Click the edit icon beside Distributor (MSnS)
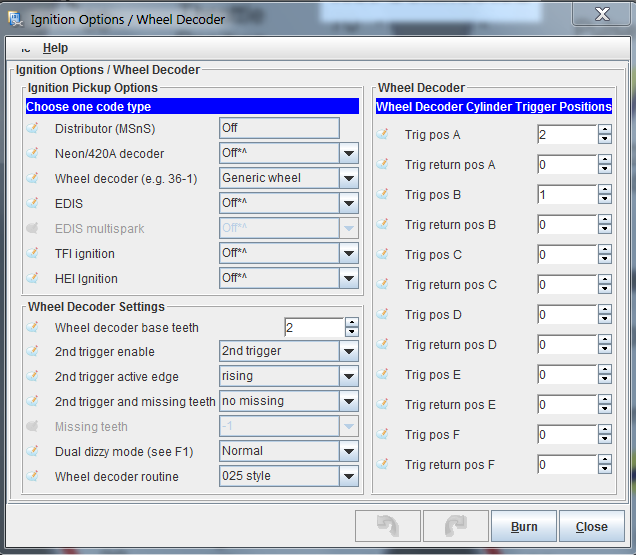636x555 pixels. [x=32, y=128]
